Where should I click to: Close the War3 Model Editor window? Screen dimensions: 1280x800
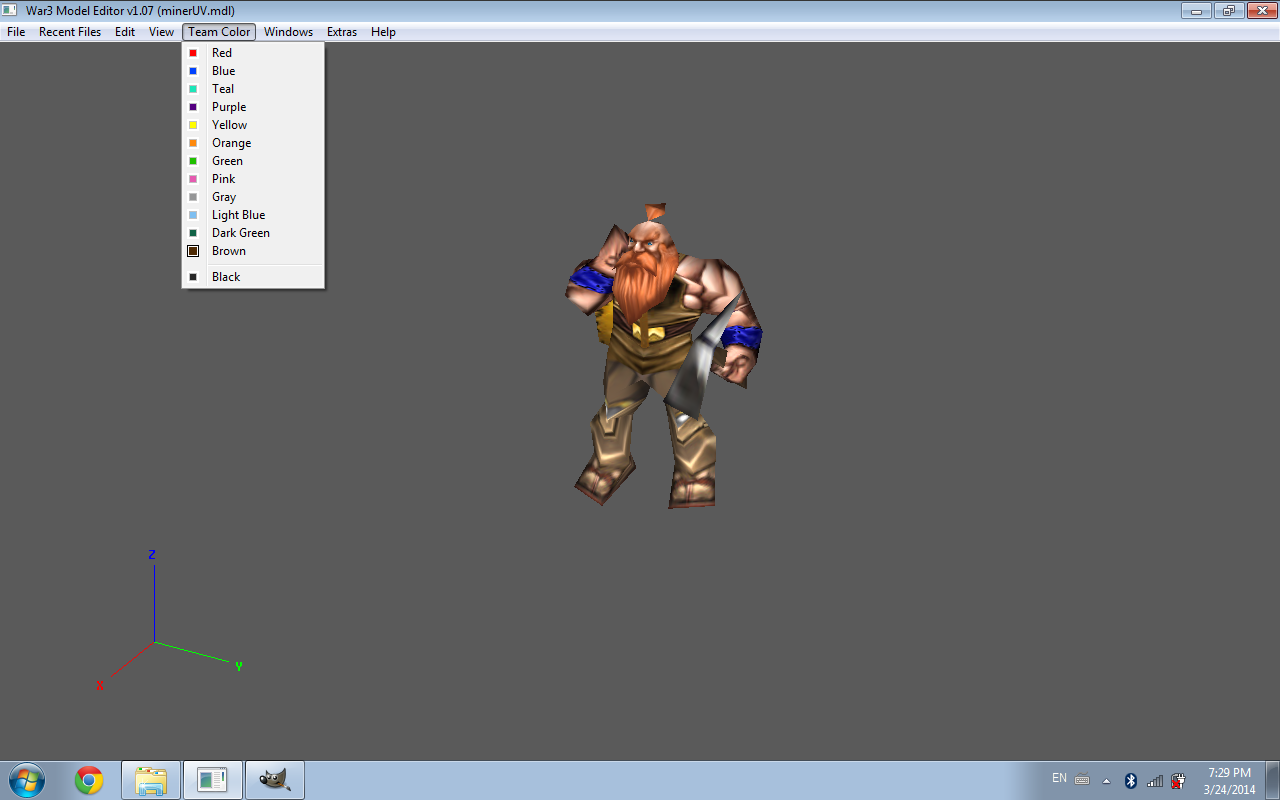click(x=1261, y=11)
